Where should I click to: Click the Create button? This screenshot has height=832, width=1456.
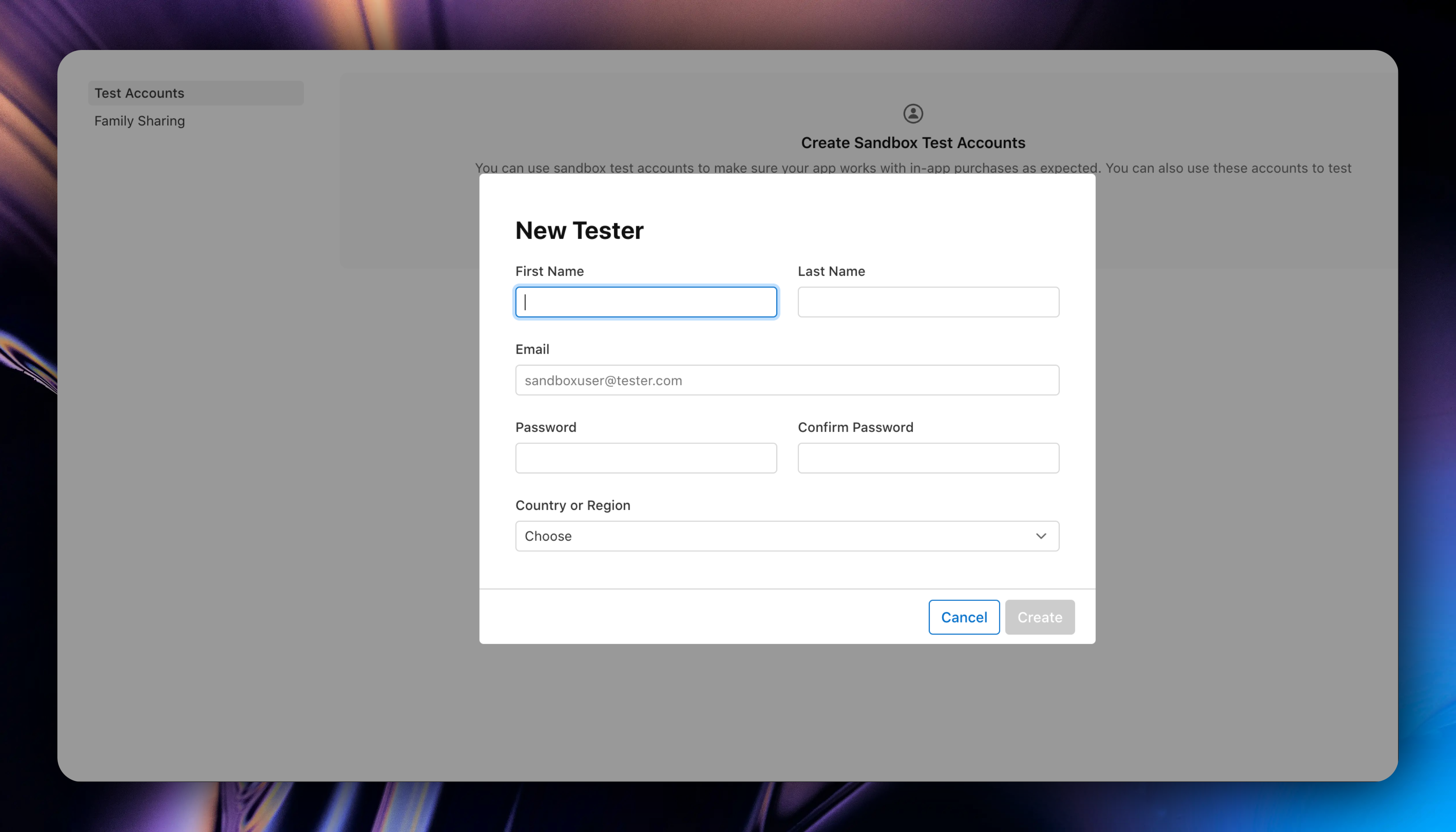pyautogui.click(x=1040, y=617)
